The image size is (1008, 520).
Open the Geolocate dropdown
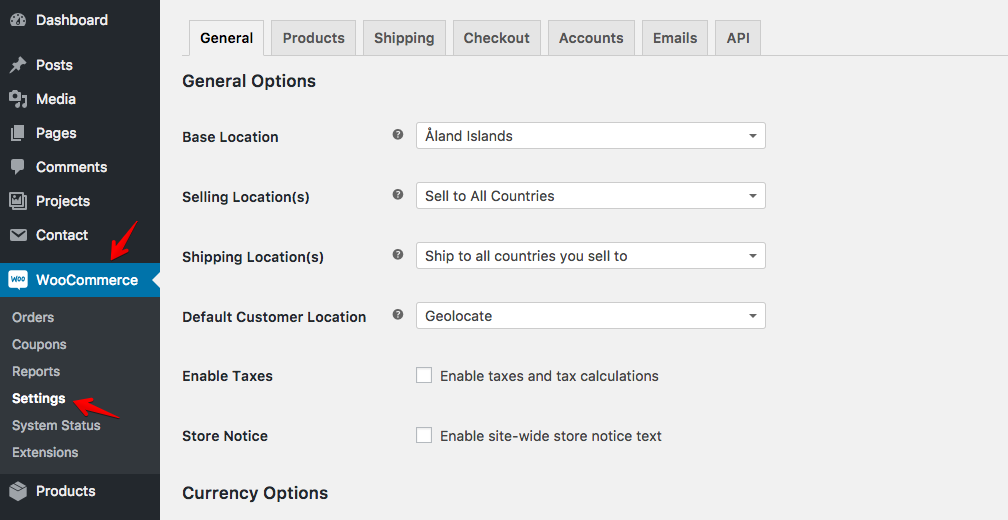tap(591, 316)
